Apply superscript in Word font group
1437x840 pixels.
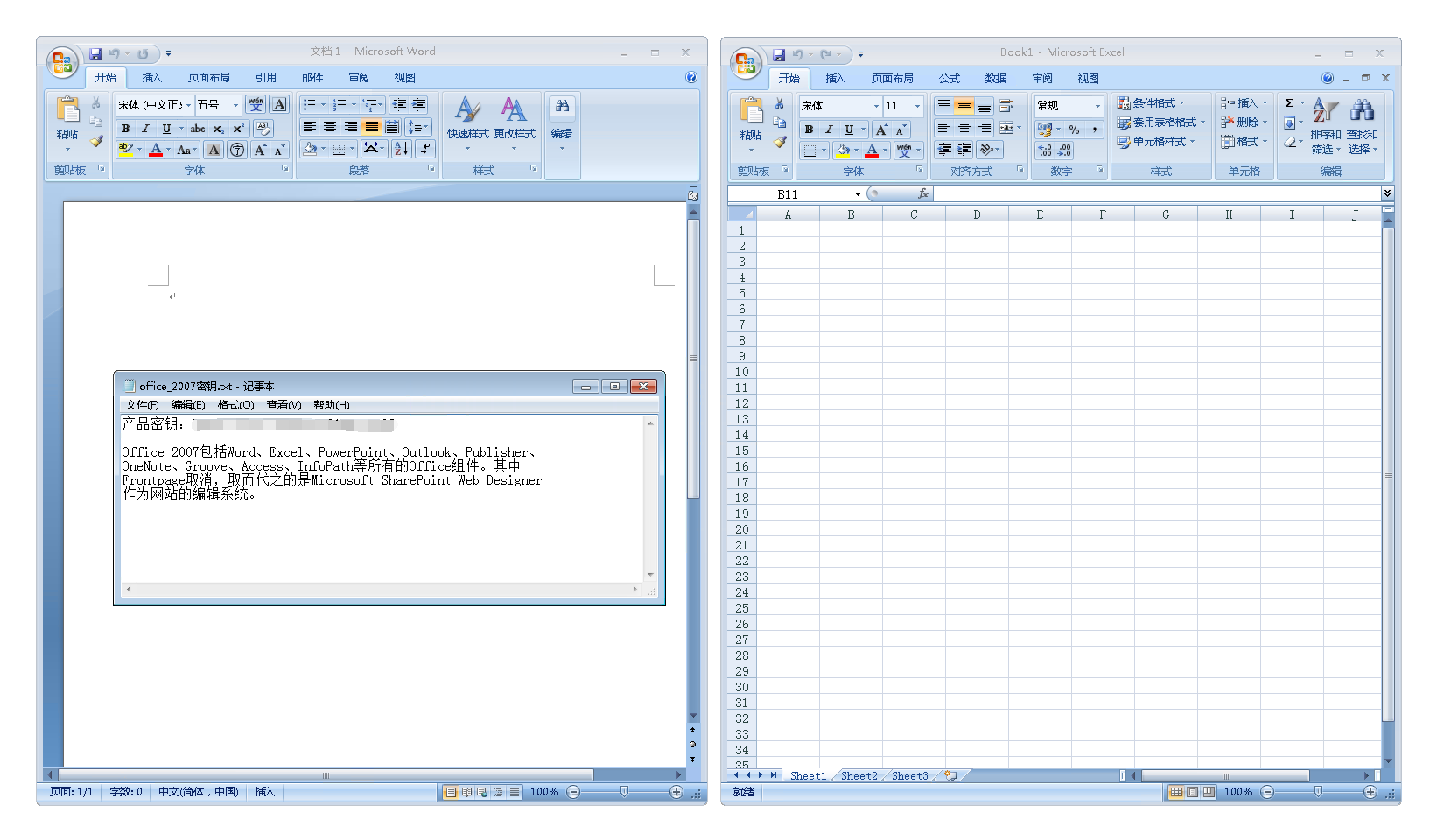[x=238, y=129]
